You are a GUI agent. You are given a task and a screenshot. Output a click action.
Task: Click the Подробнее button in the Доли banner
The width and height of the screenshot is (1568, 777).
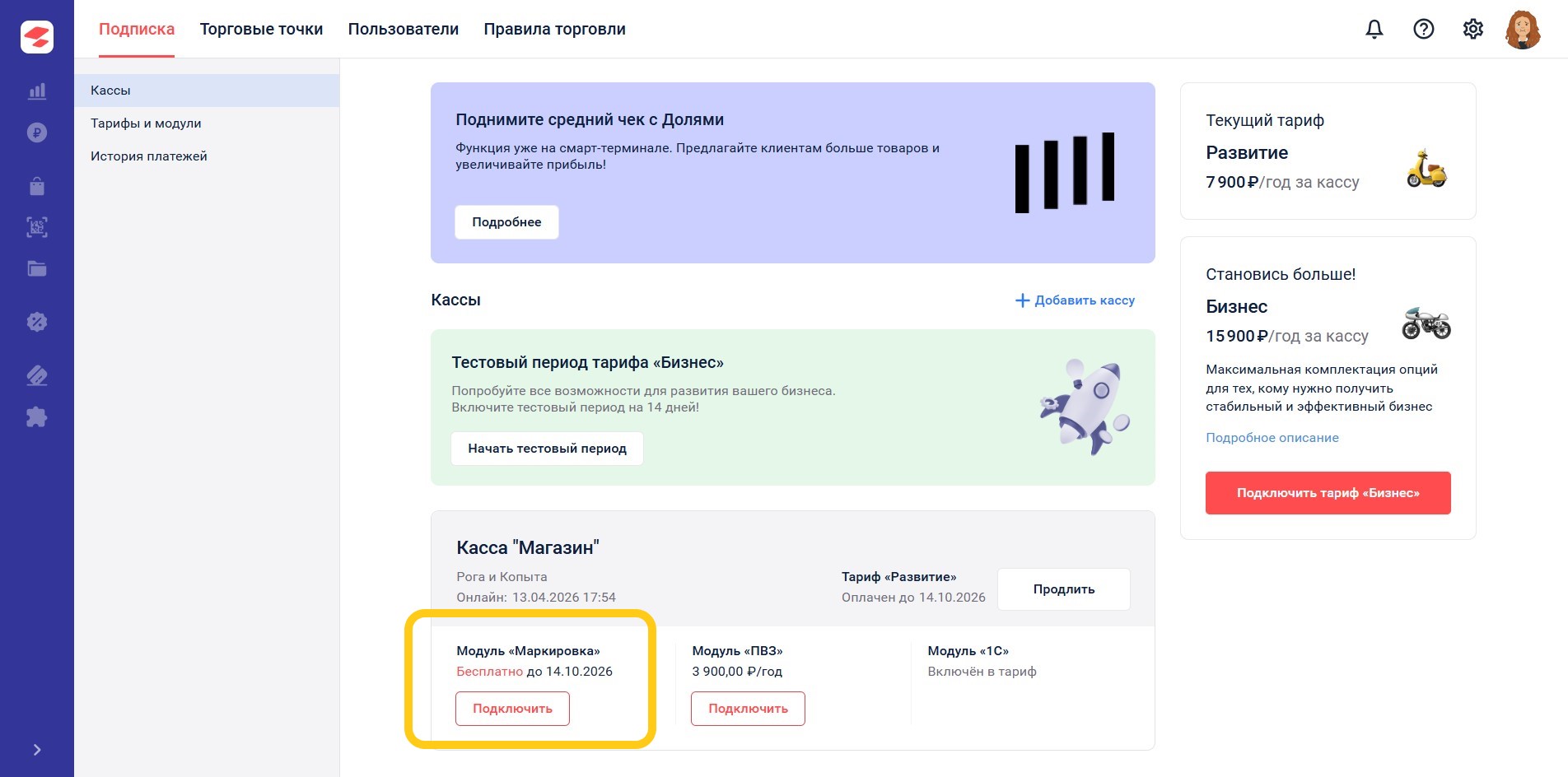click(506, 222)
